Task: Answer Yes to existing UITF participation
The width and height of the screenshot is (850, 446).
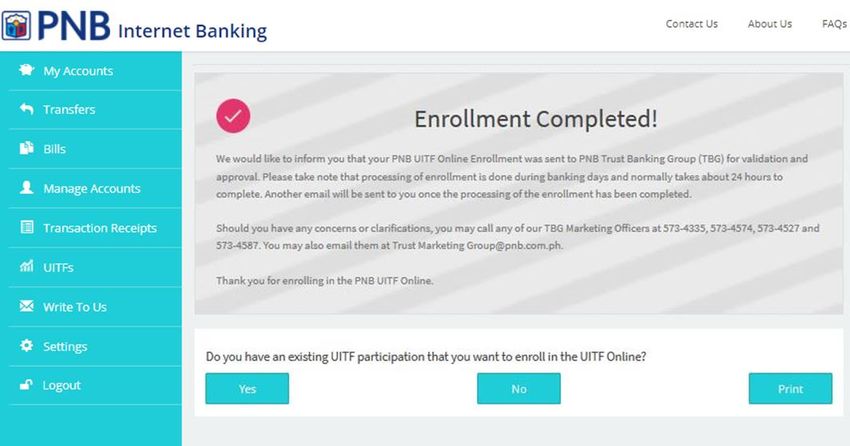Action: click(x=247, y=389)
